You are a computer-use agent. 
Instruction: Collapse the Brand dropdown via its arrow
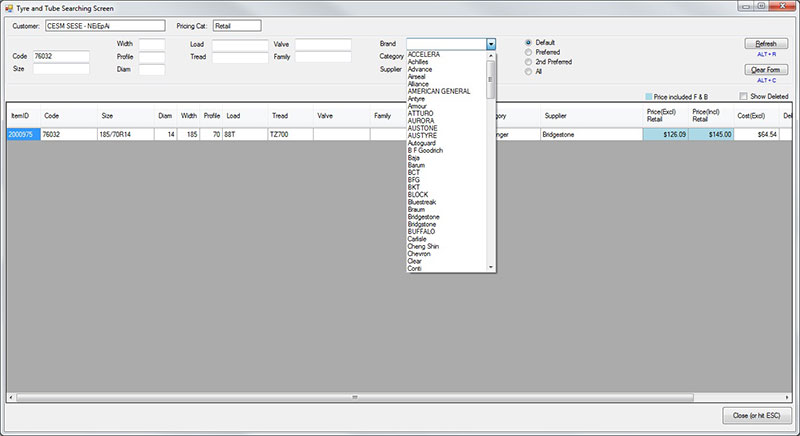(x=491, y=44)
